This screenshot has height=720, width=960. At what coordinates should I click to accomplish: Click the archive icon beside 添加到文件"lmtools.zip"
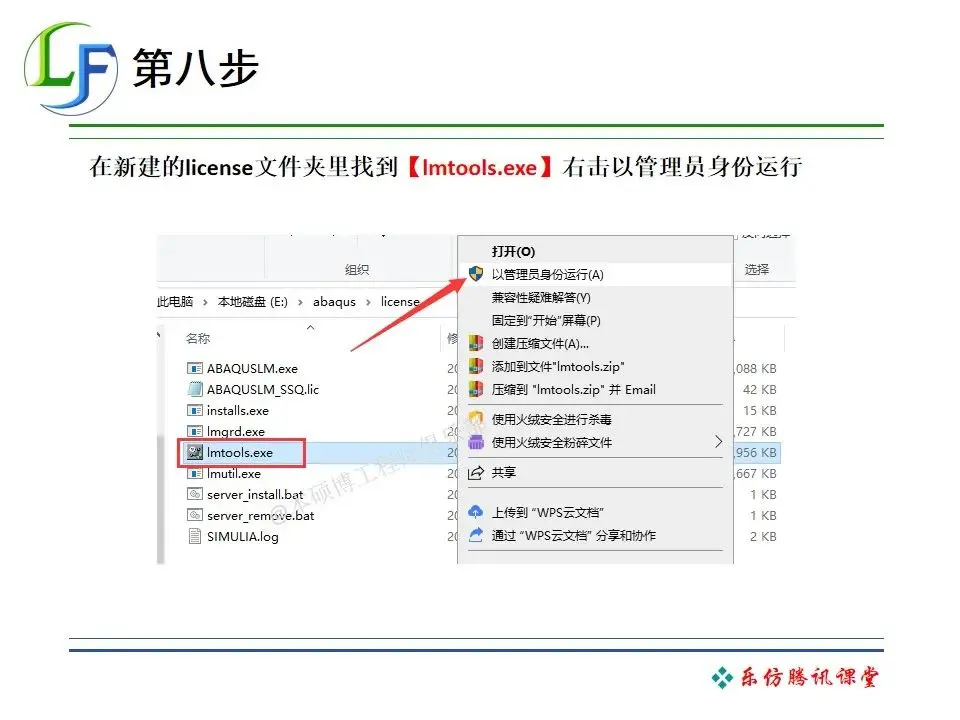tap(476, 366)
